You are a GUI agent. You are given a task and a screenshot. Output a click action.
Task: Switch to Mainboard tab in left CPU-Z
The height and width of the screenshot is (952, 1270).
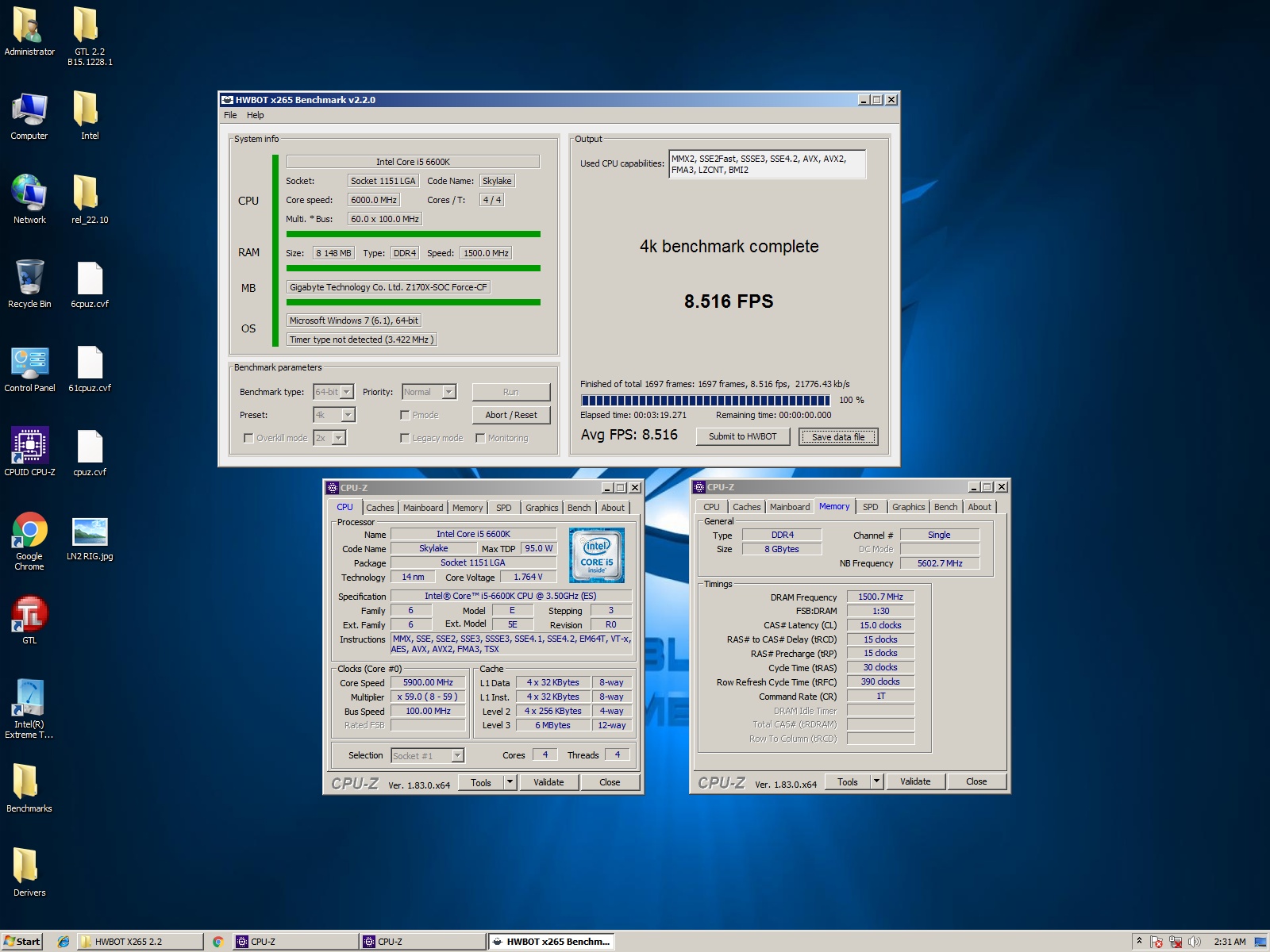point(423,508)
